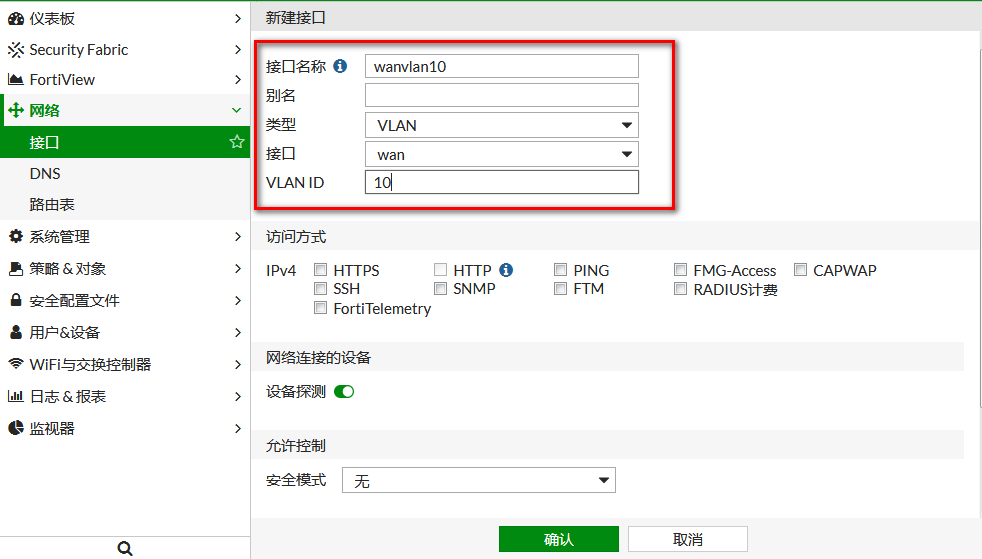982x559 pixels.
Task: Open the DNS menu item
Action: (45, 174)
